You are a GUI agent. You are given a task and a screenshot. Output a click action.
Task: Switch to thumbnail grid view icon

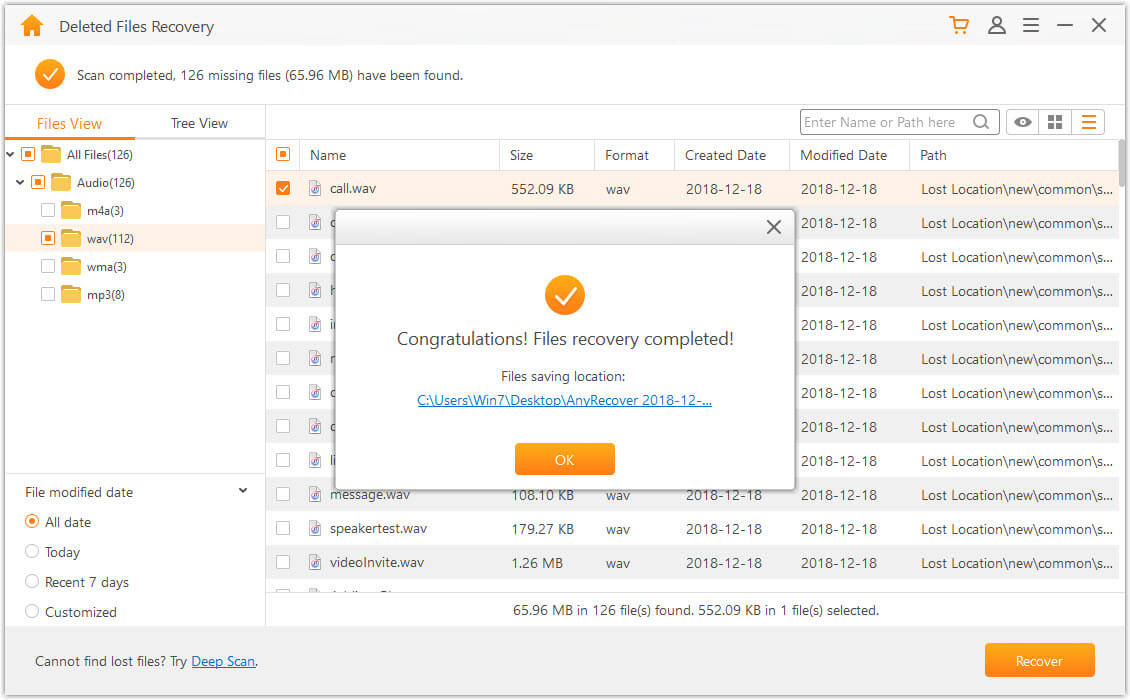click(x=1055, y=121)
